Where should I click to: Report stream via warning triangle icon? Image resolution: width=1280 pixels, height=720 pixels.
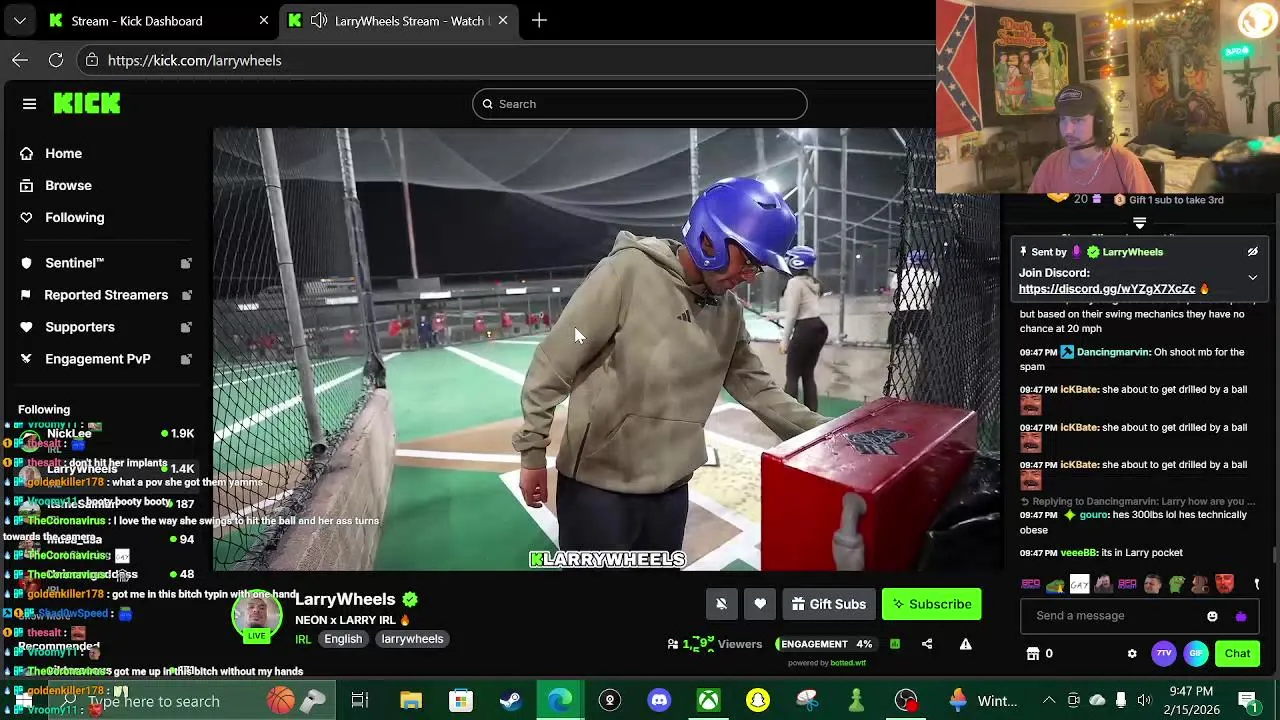click(966, 644)
